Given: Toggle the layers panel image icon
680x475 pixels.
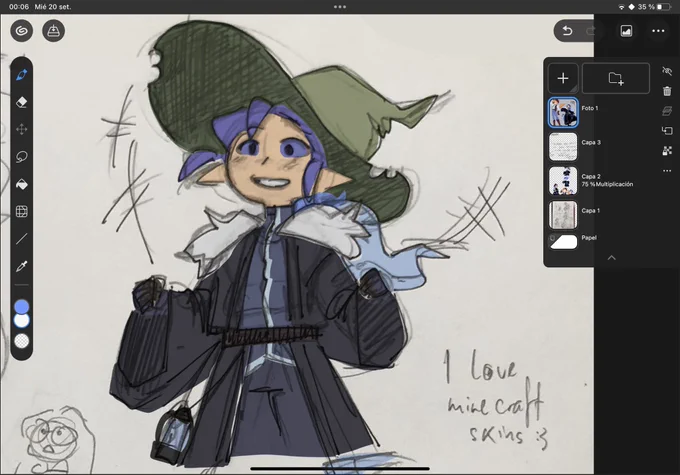Looking at the screenshot, I should point(626,31).
